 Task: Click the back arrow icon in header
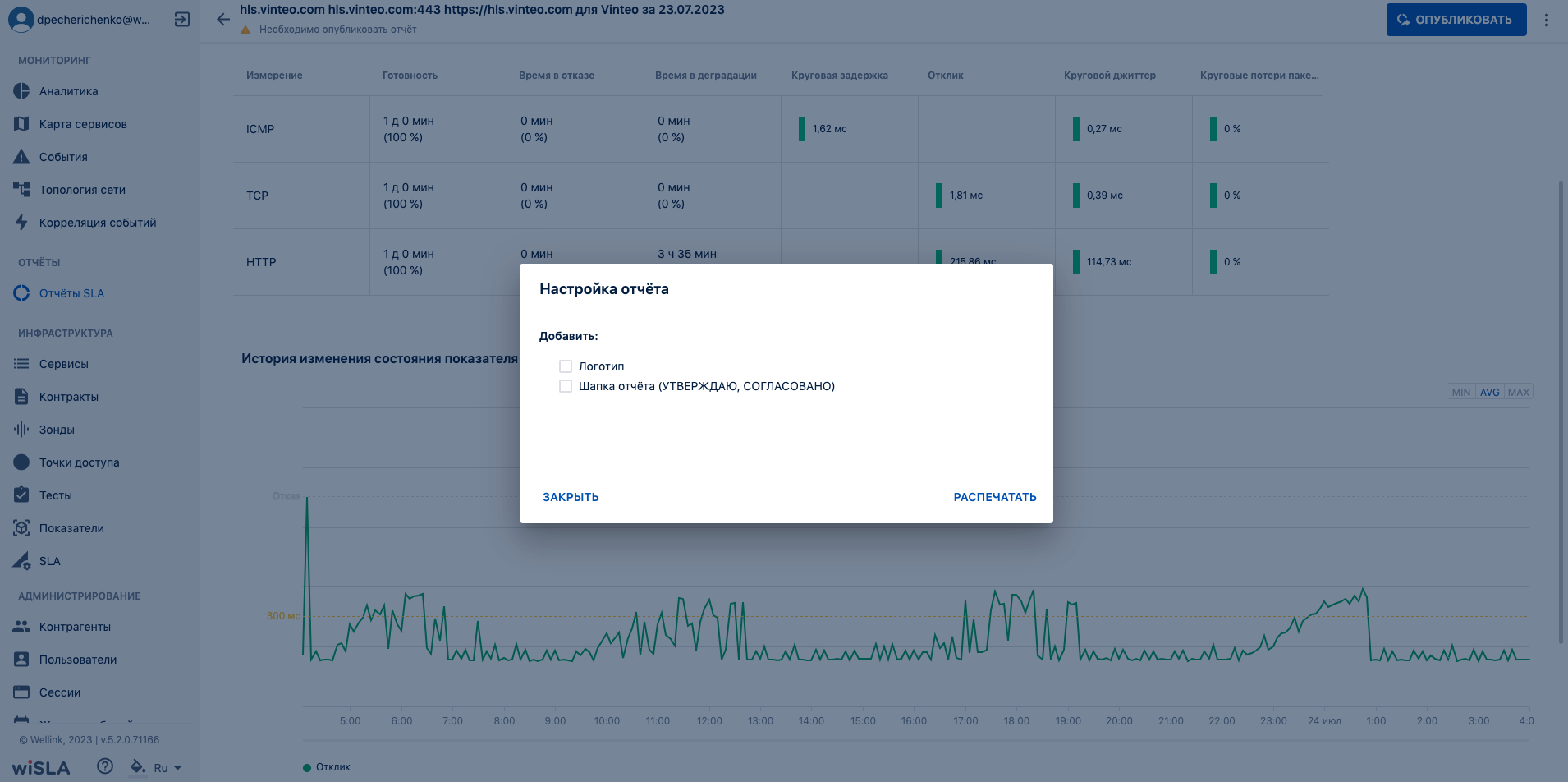tap(223, 20)
